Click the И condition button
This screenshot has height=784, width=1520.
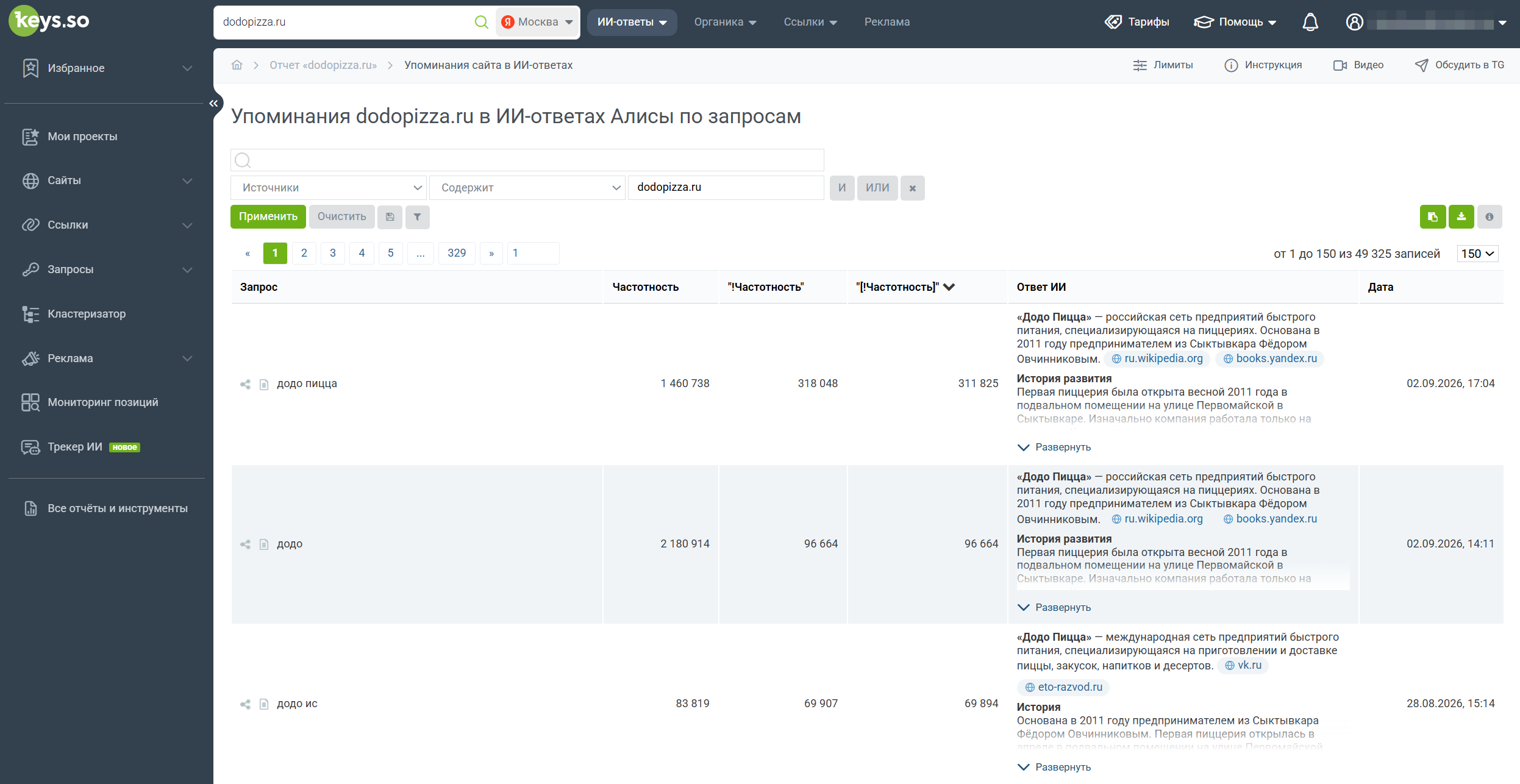pos(842,188)
